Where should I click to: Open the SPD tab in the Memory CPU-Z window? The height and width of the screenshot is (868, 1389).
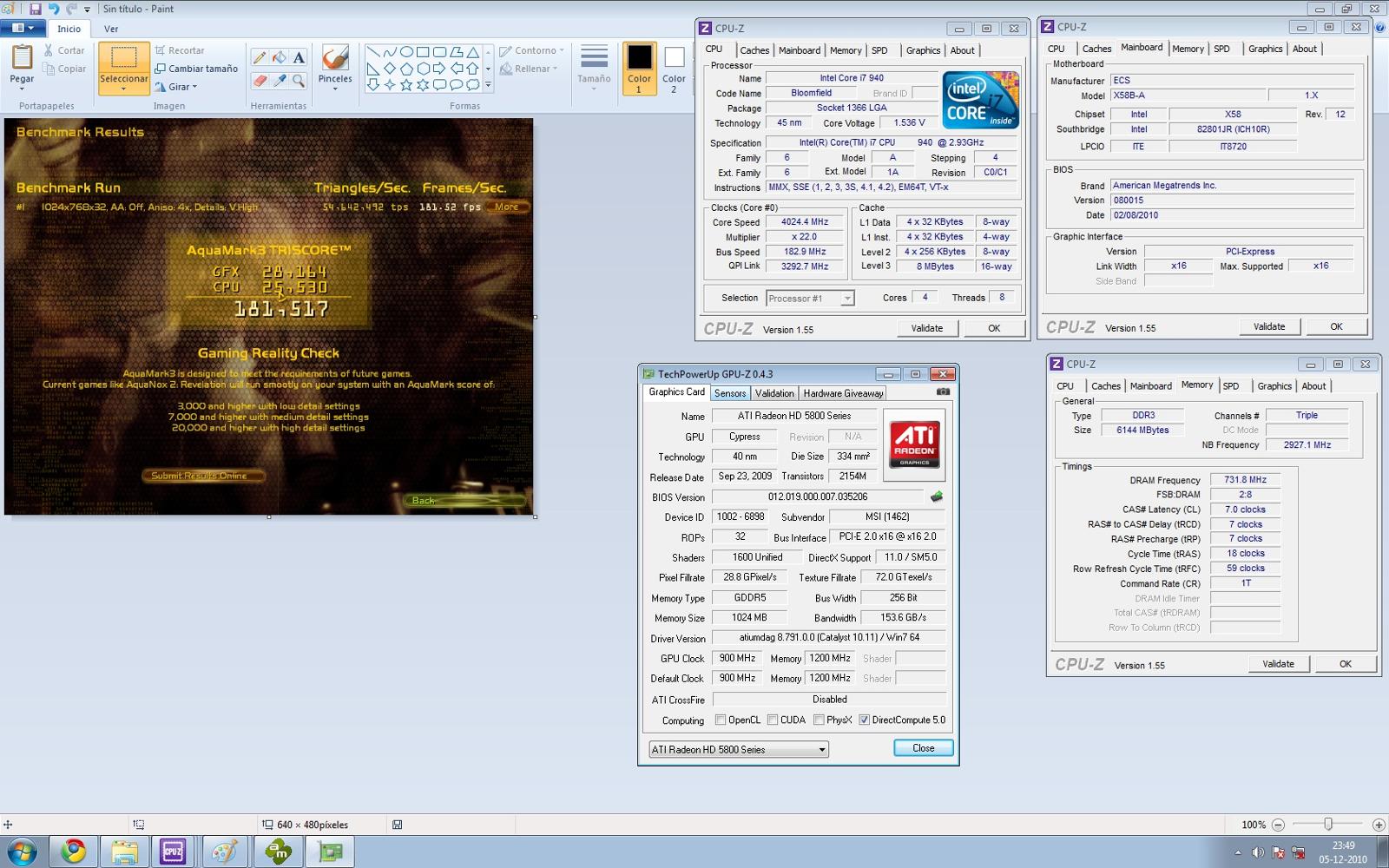tap(1231, 386)
